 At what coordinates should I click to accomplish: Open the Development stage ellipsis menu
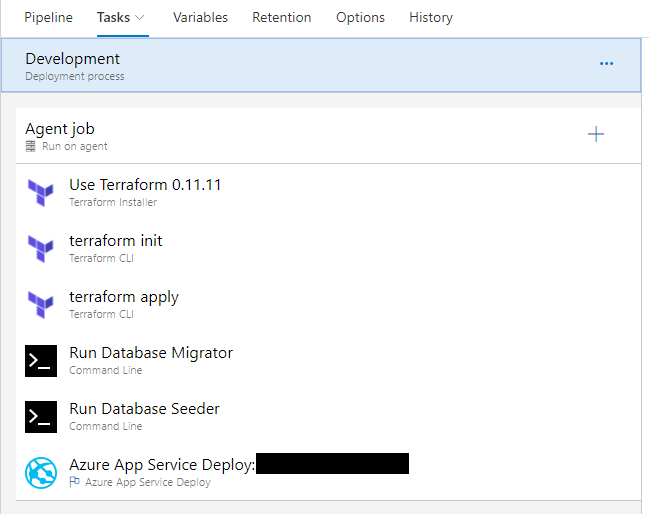(x=606, y=63)
